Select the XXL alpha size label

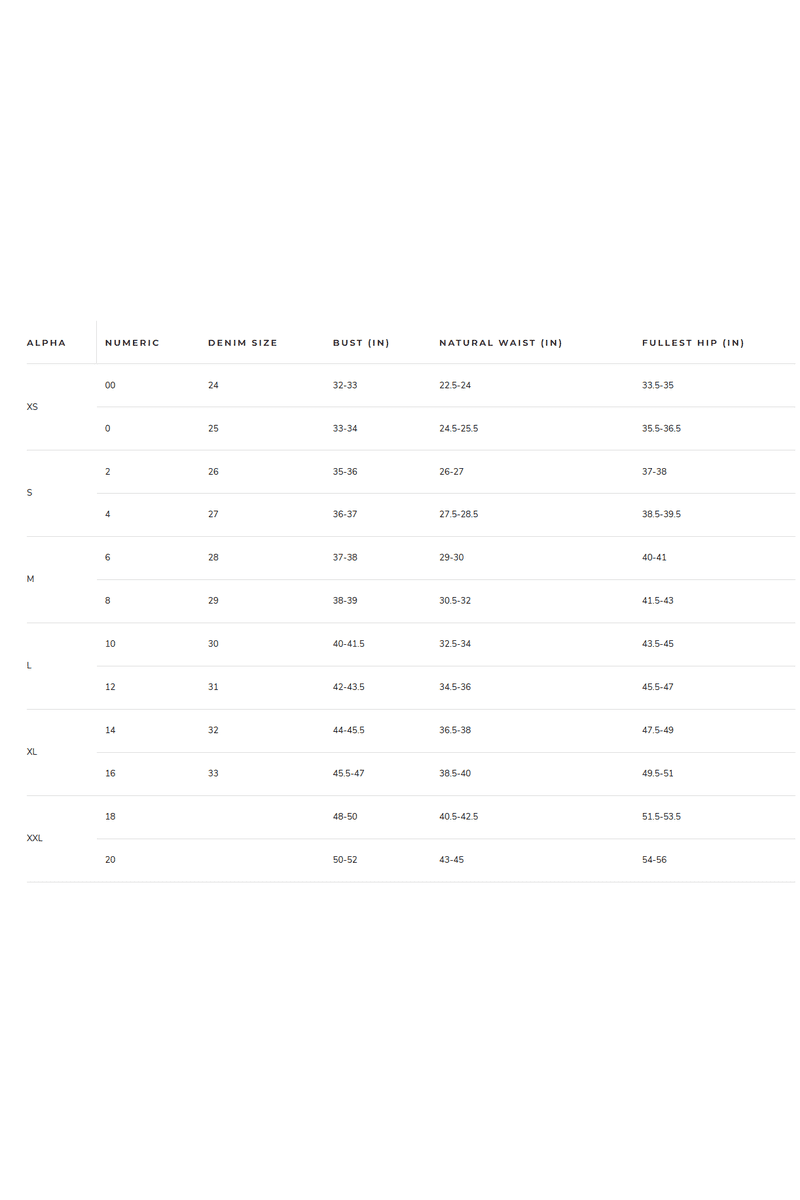click(34, 838)
